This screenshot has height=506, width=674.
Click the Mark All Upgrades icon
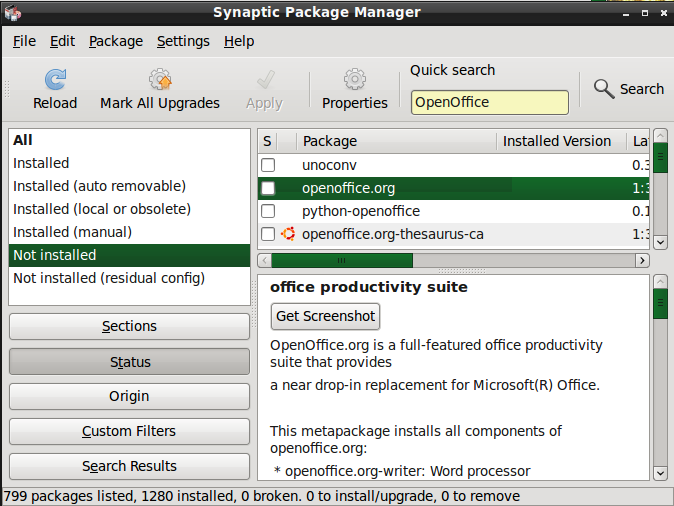coord(160,80)
